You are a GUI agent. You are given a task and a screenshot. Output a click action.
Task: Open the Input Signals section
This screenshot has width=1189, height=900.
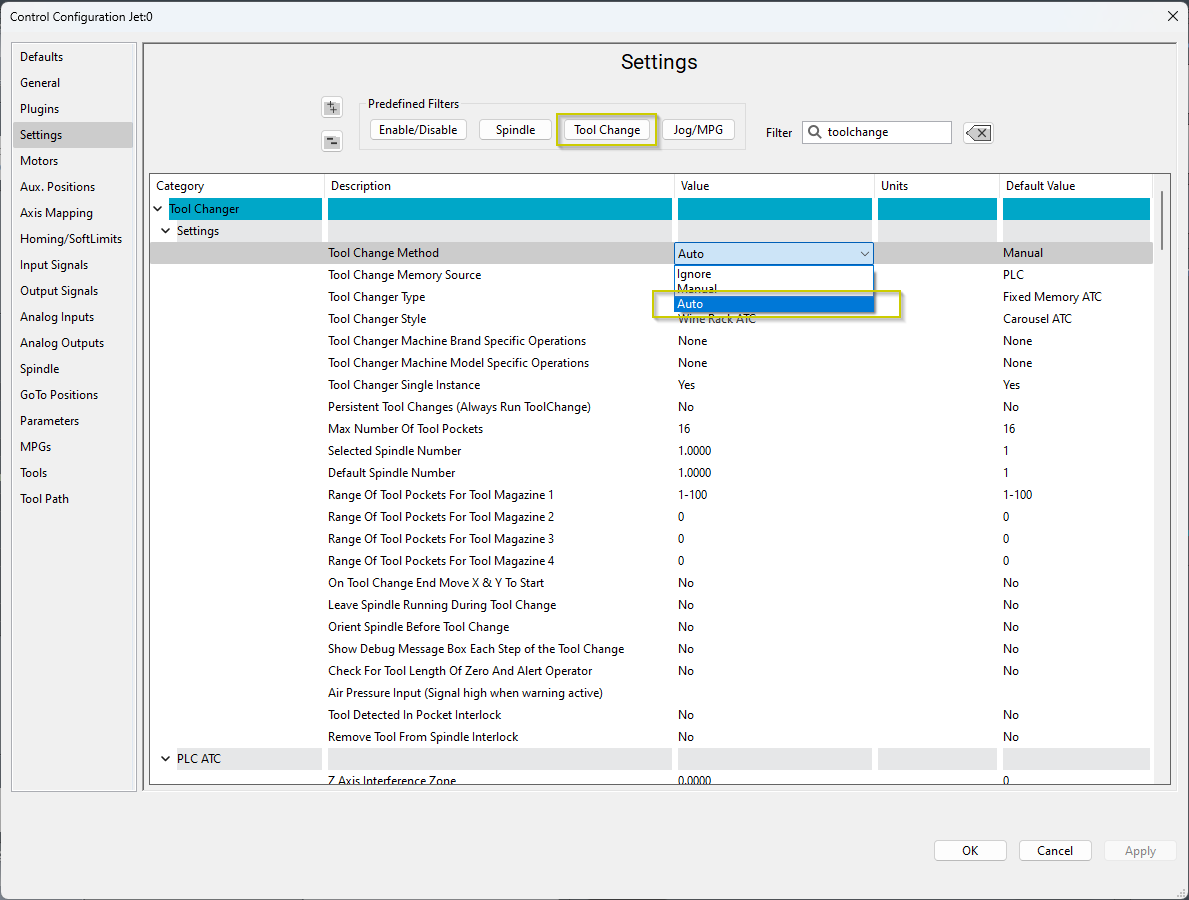click(54, 265)
